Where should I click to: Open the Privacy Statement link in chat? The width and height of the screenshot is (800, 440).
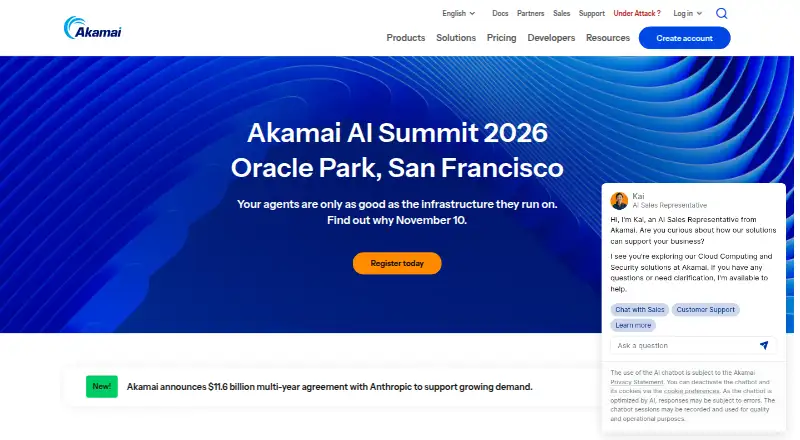tap(637, 382)
